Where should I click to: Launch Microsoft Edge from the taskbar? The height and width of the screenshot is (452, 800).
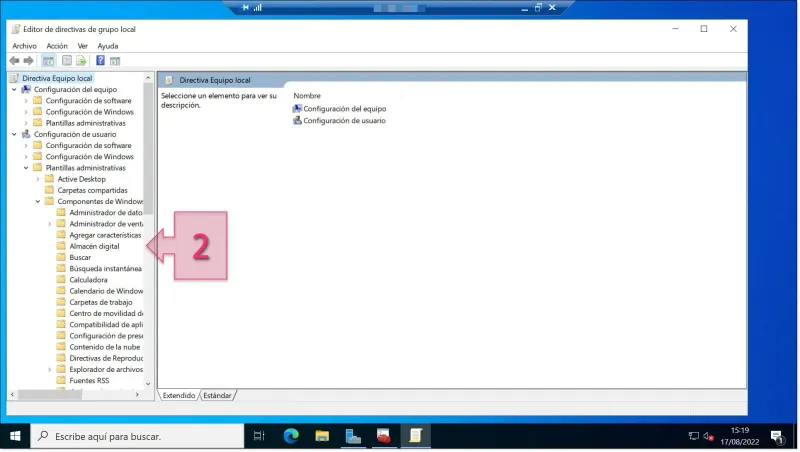click(x=291, y=436)
